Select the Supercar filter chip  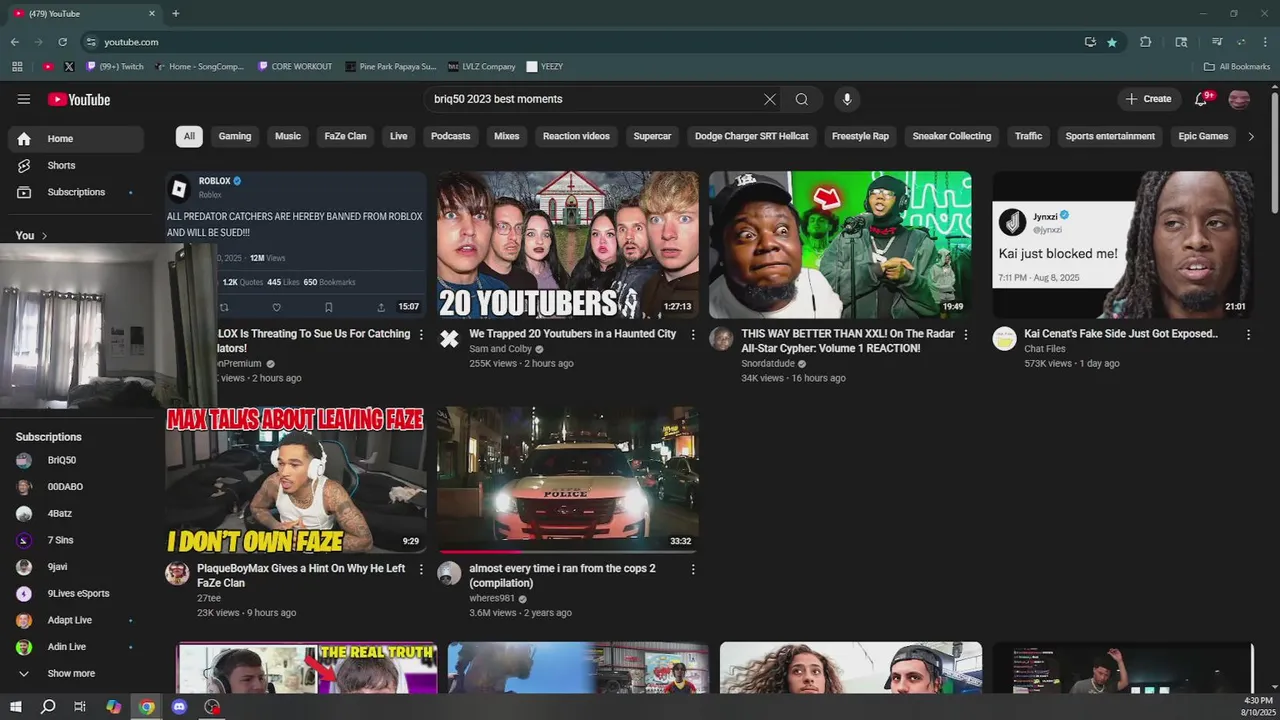coord(652,136)
